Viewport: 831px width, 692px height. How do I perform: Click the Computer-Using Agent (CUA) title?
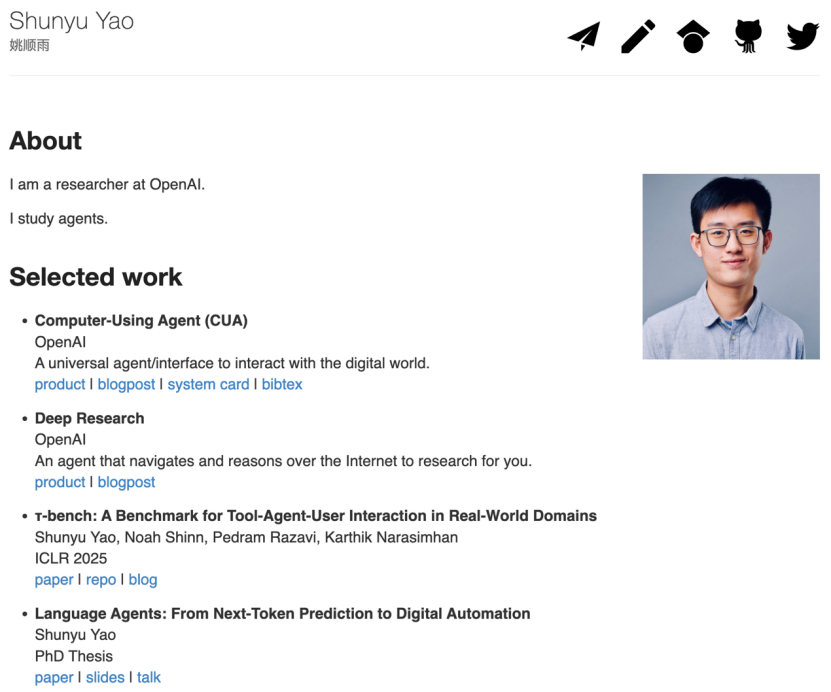pos(141,321)
